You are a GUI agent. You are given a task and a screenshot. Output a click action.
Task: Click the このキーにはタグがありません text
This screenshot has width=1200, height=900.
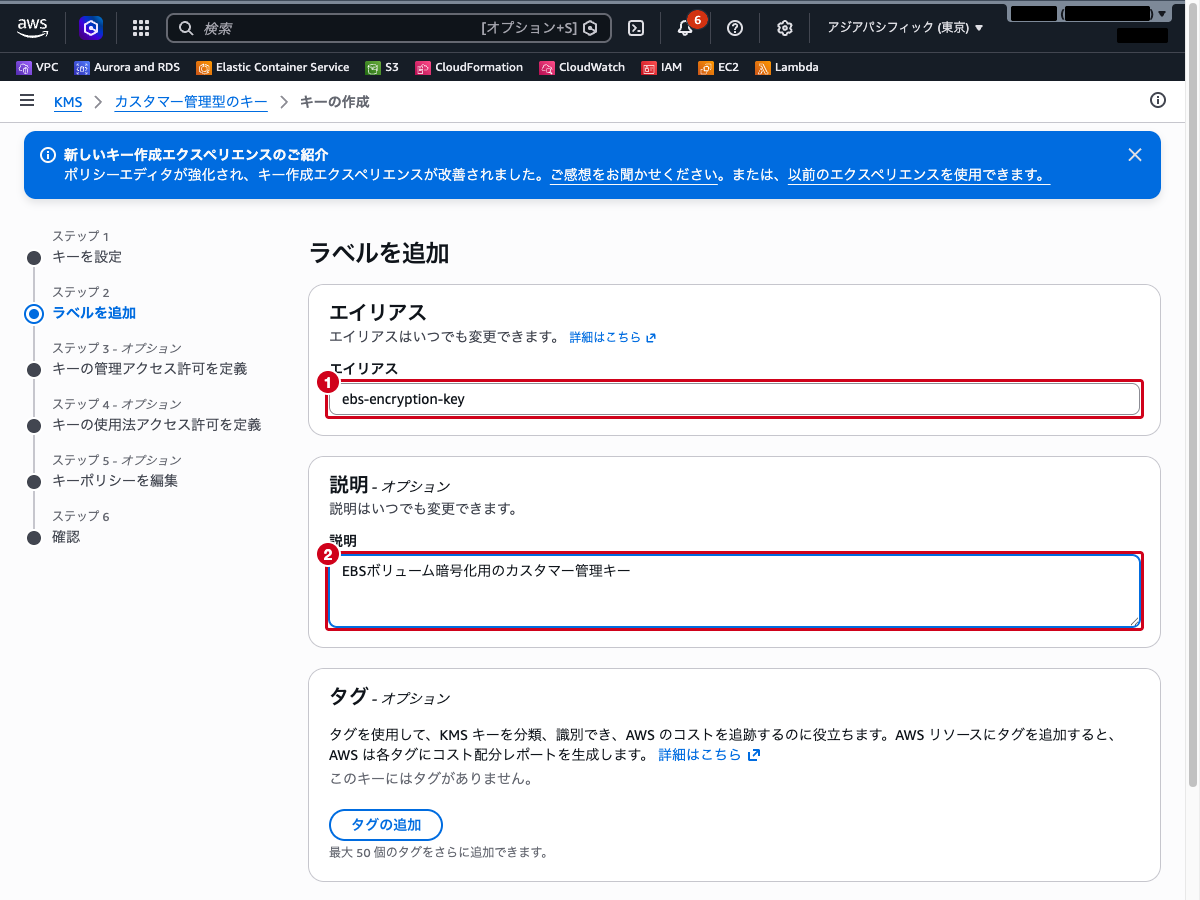click(431, 777)
